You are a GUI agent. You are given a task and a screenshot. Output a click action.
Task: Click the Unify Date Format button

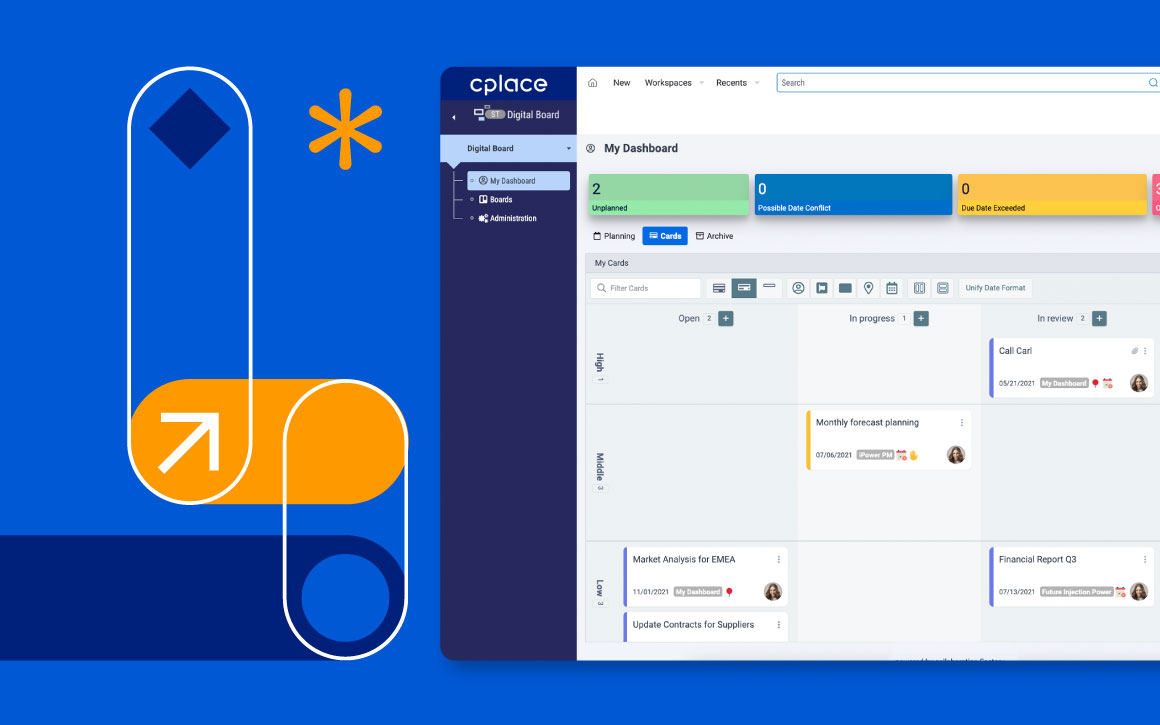click(995, 288)
